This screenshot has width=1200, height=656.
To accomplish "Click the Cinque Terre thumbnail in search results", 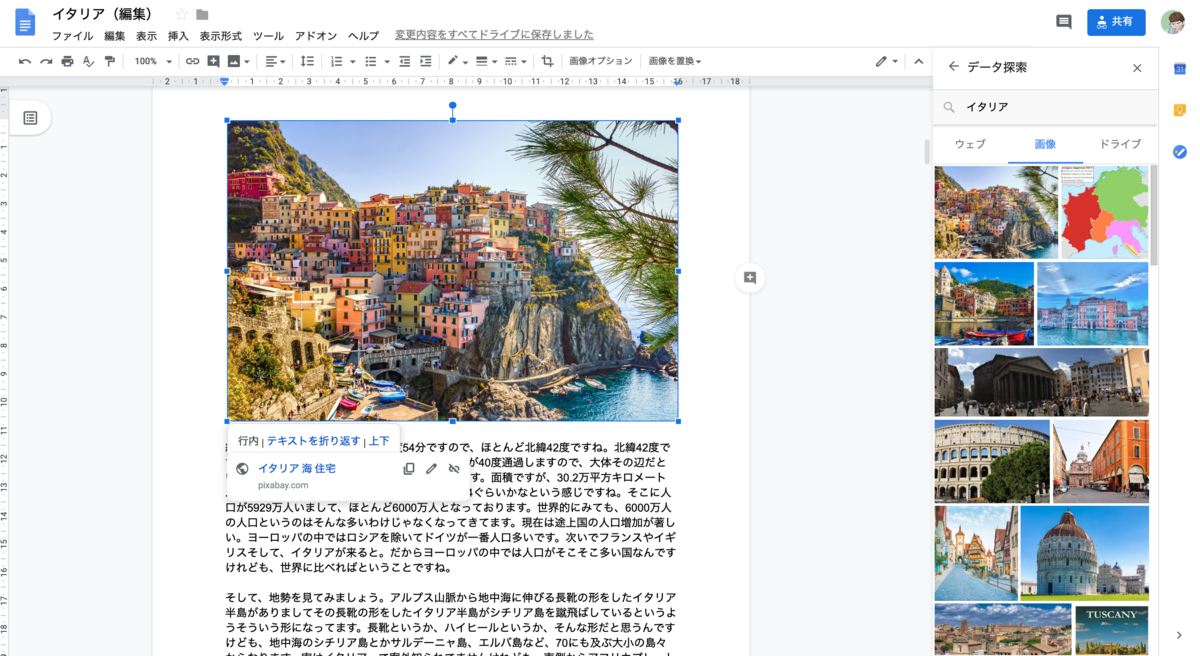I will point(994,211).
